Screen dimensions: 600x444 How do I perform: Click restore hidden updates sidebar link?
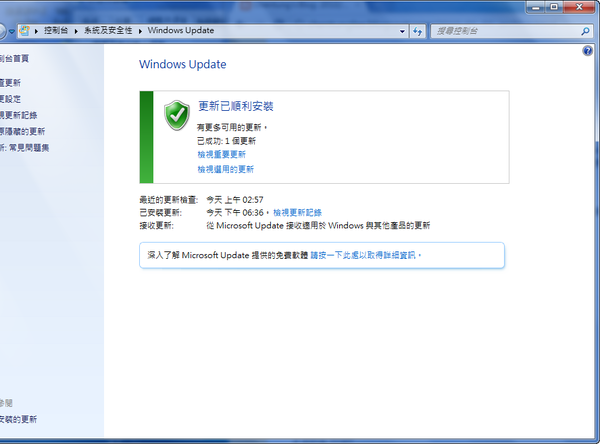pyautogui.click(x=23, y=132)
